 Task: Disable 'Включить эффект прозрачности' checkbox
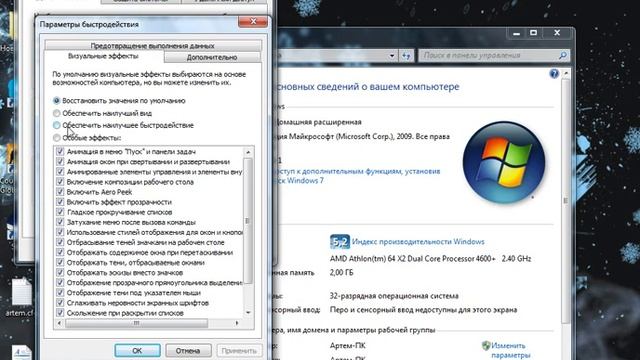(60, 202)
